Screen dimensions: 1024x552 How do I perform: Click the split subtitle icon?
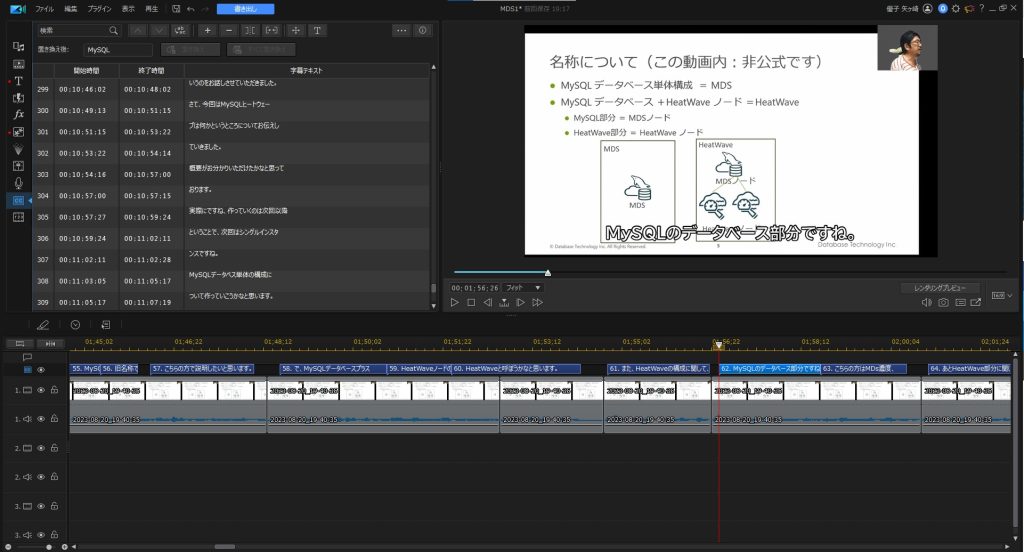coord(250,31)
